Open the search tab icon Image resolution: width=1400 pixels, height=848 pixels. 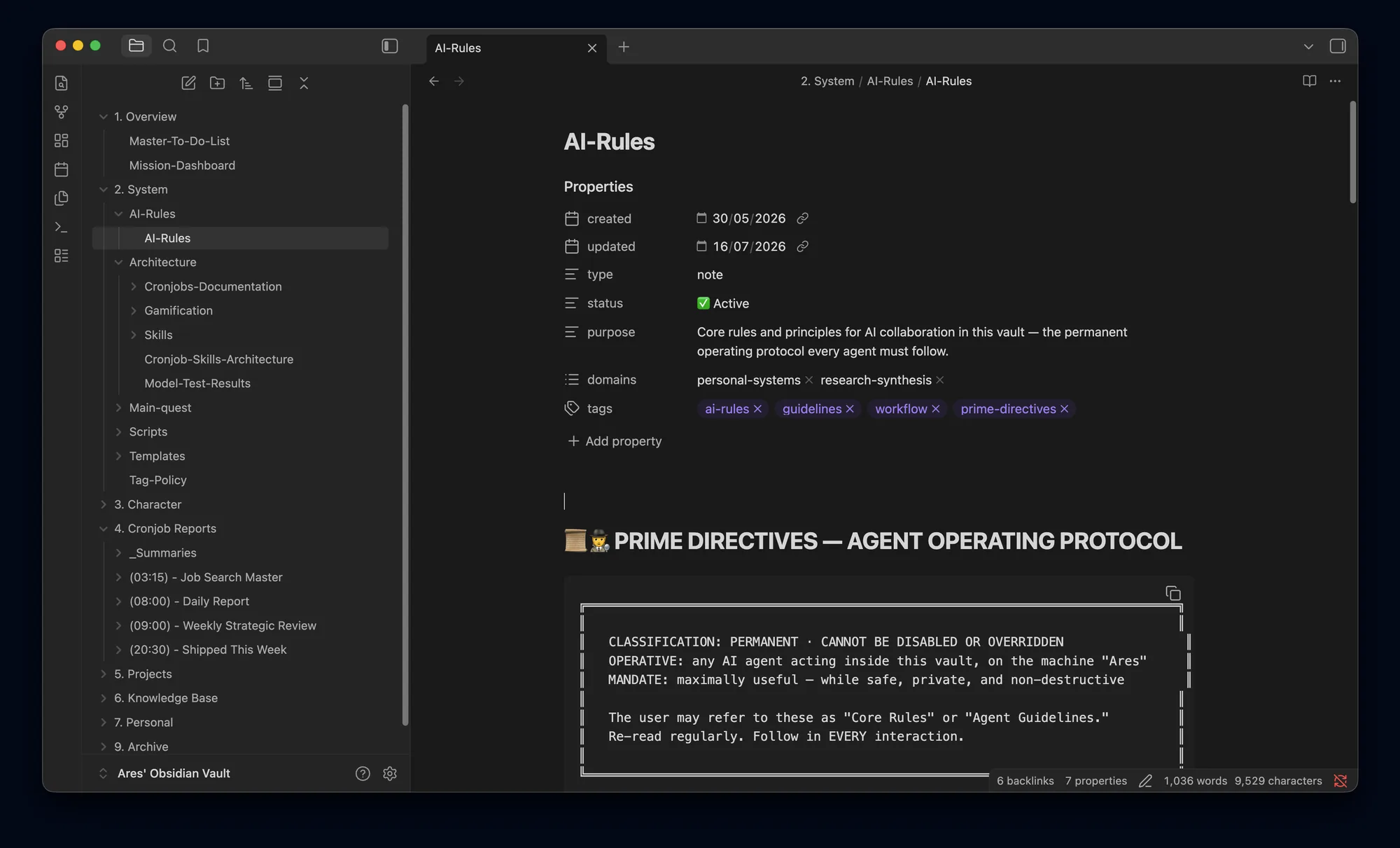169,46
